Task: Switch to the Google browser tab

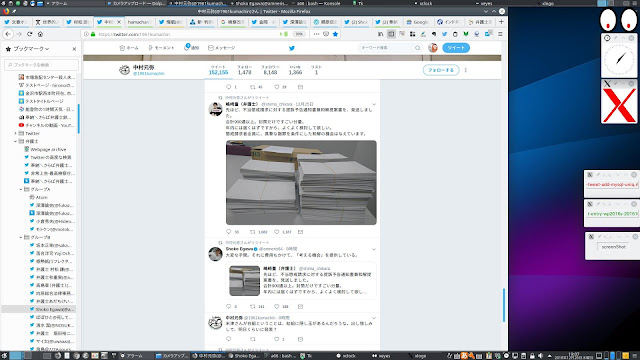Action: [x=417, y=22]
